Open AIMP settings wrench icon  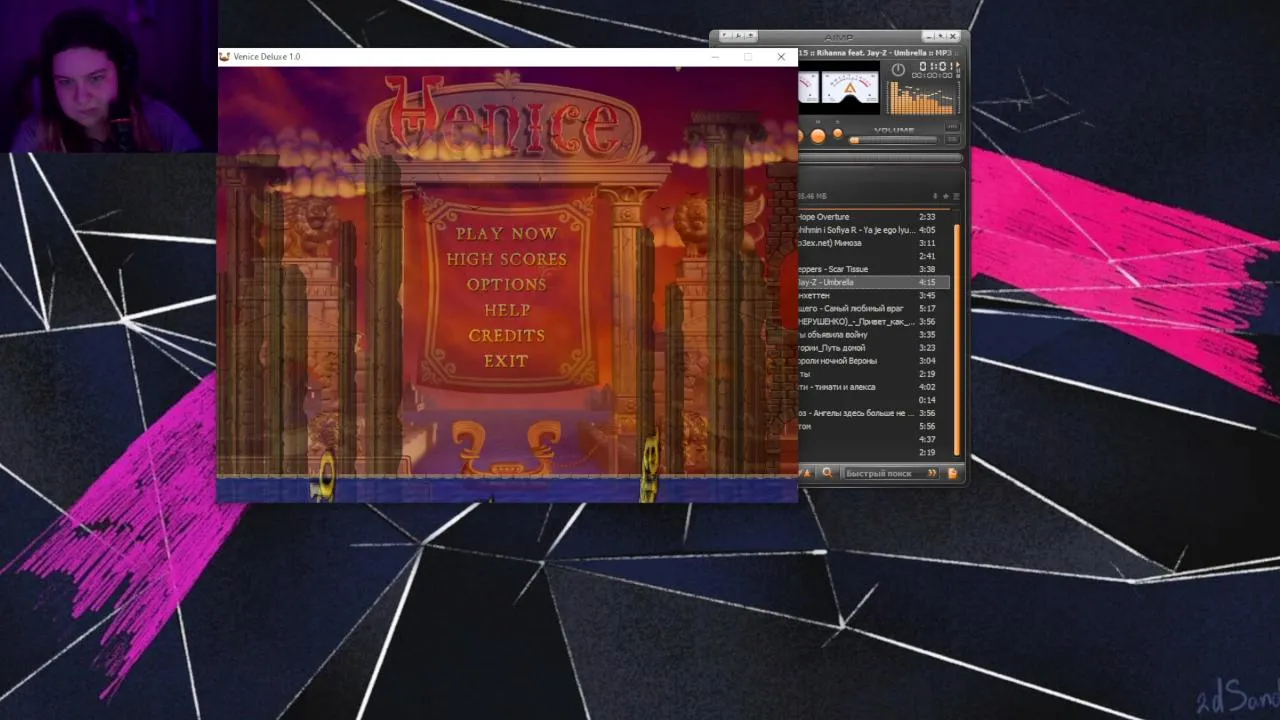click(739, 35)
